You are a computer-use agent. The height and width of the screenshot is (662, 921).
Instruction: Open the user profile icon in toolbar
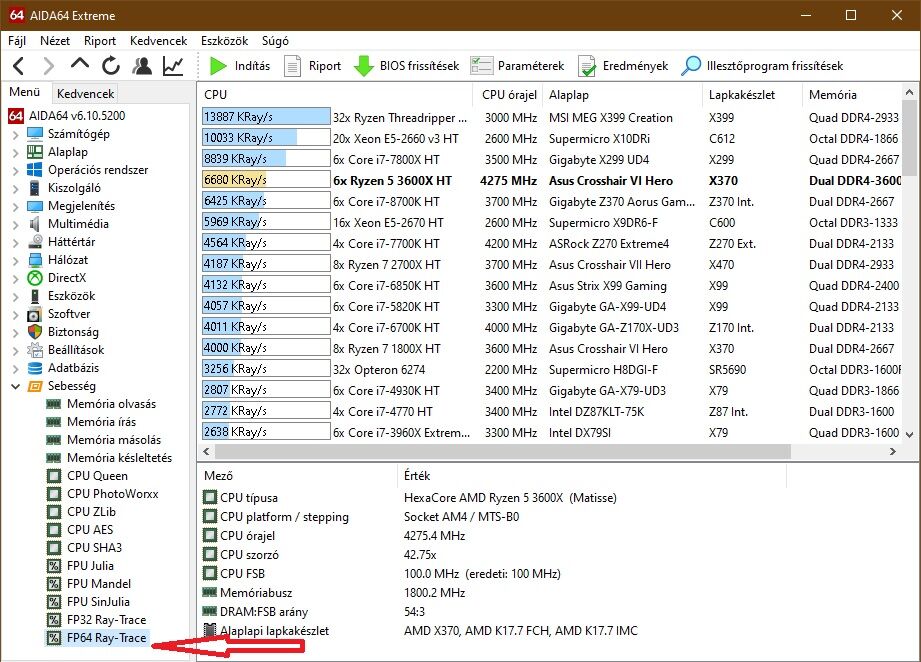tap(142, 66)
